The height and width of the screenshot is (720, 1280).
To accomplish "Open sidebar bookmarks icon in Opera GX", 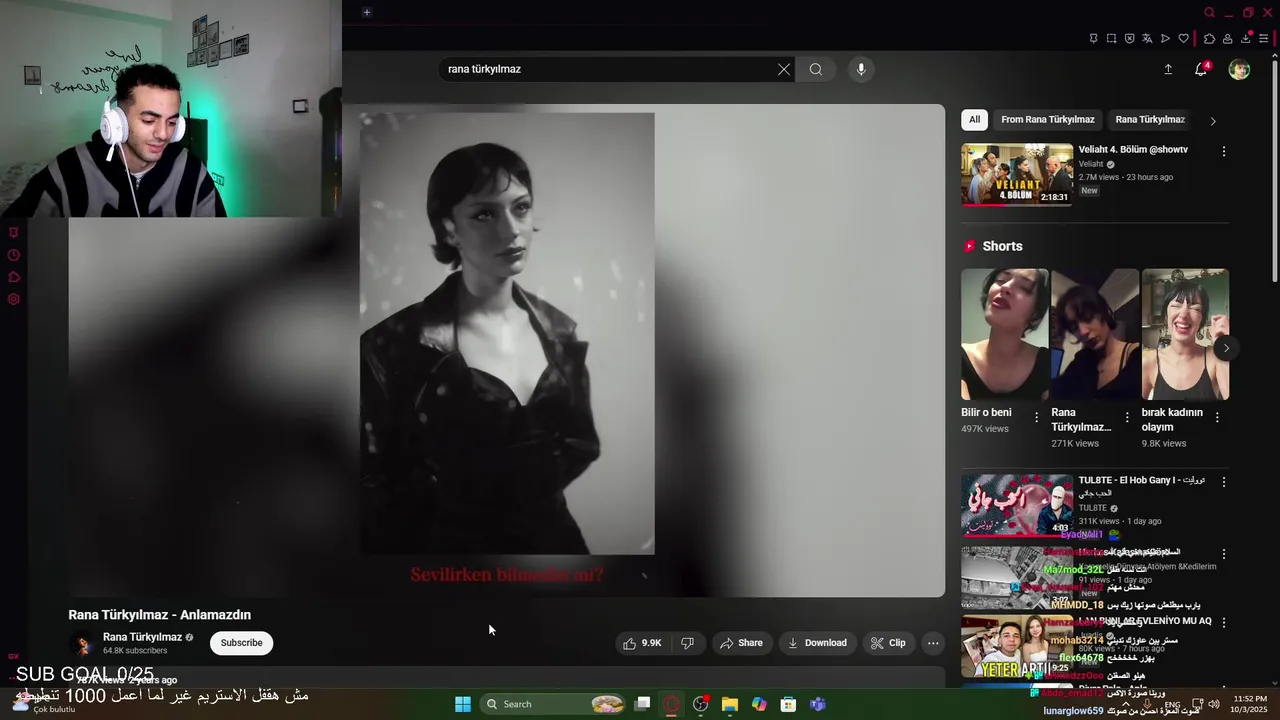I will coord(14,233).
